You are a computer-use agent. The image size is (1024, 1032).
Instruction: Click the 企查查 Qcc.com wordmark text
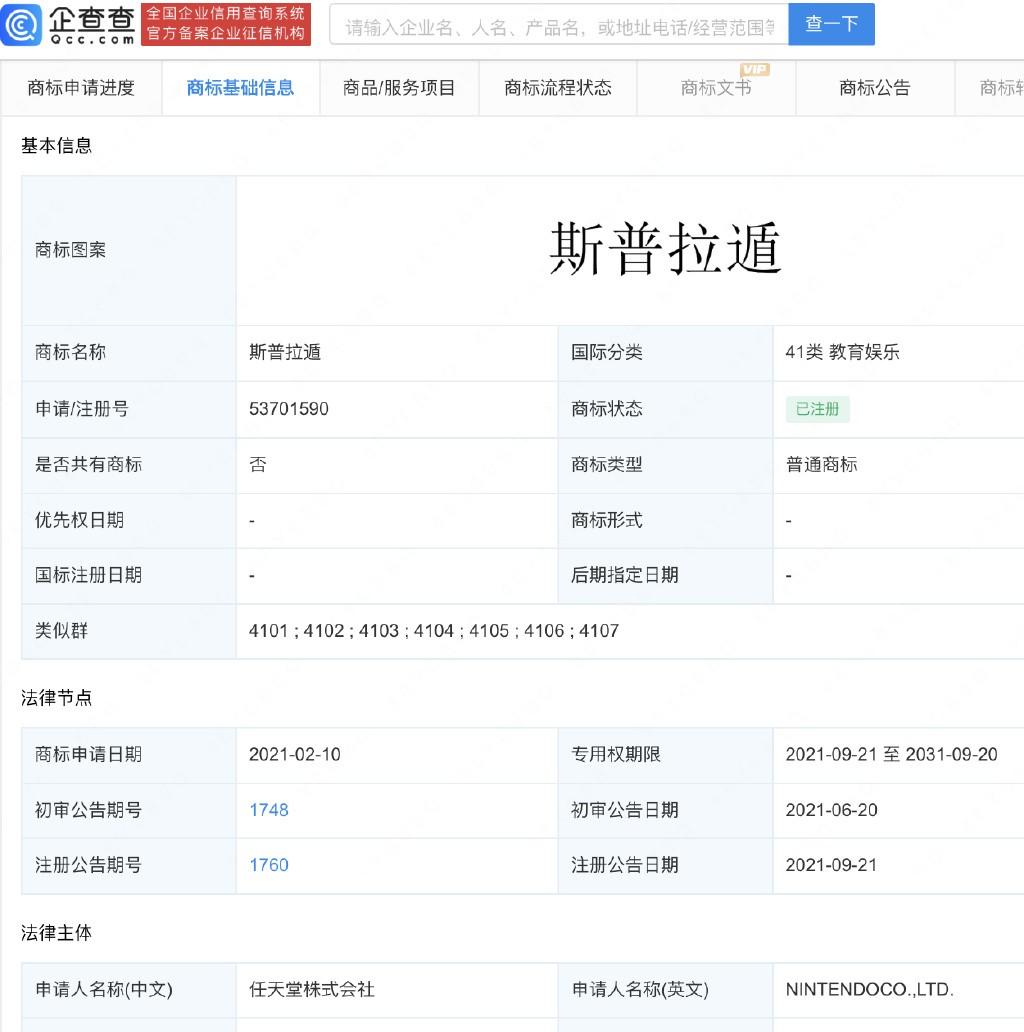click(x=92, y=24)
